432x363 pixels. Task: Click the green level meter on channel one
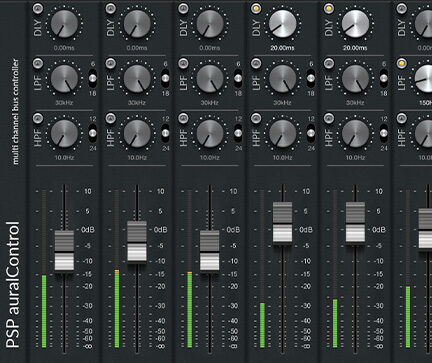[44, 311]
